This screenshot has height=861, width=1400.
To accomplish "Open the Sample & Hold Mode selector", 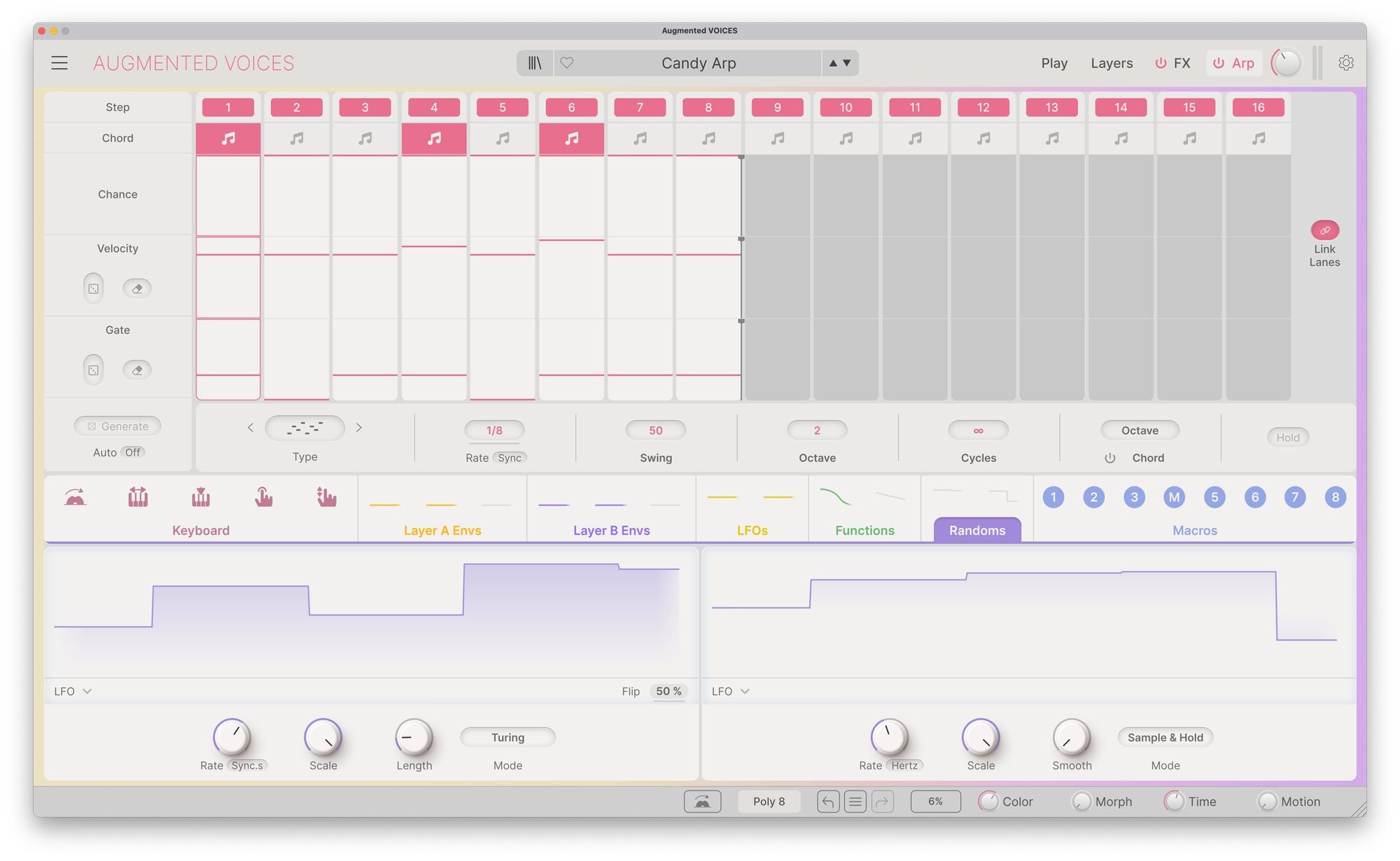I will tap(1165, 738).
